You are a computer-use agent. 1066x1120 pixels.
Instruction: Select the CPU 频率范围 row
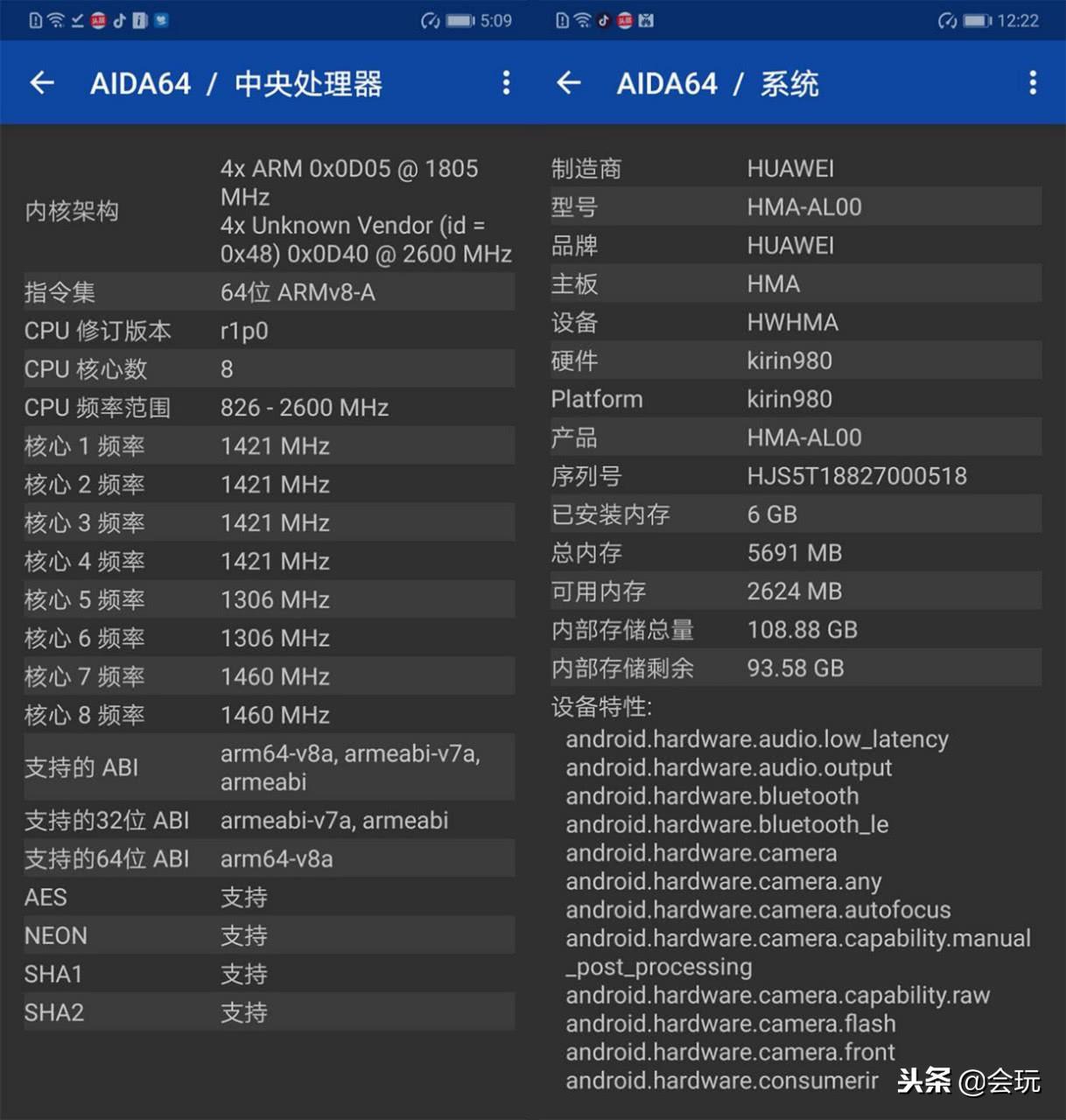tap(269, 408)
